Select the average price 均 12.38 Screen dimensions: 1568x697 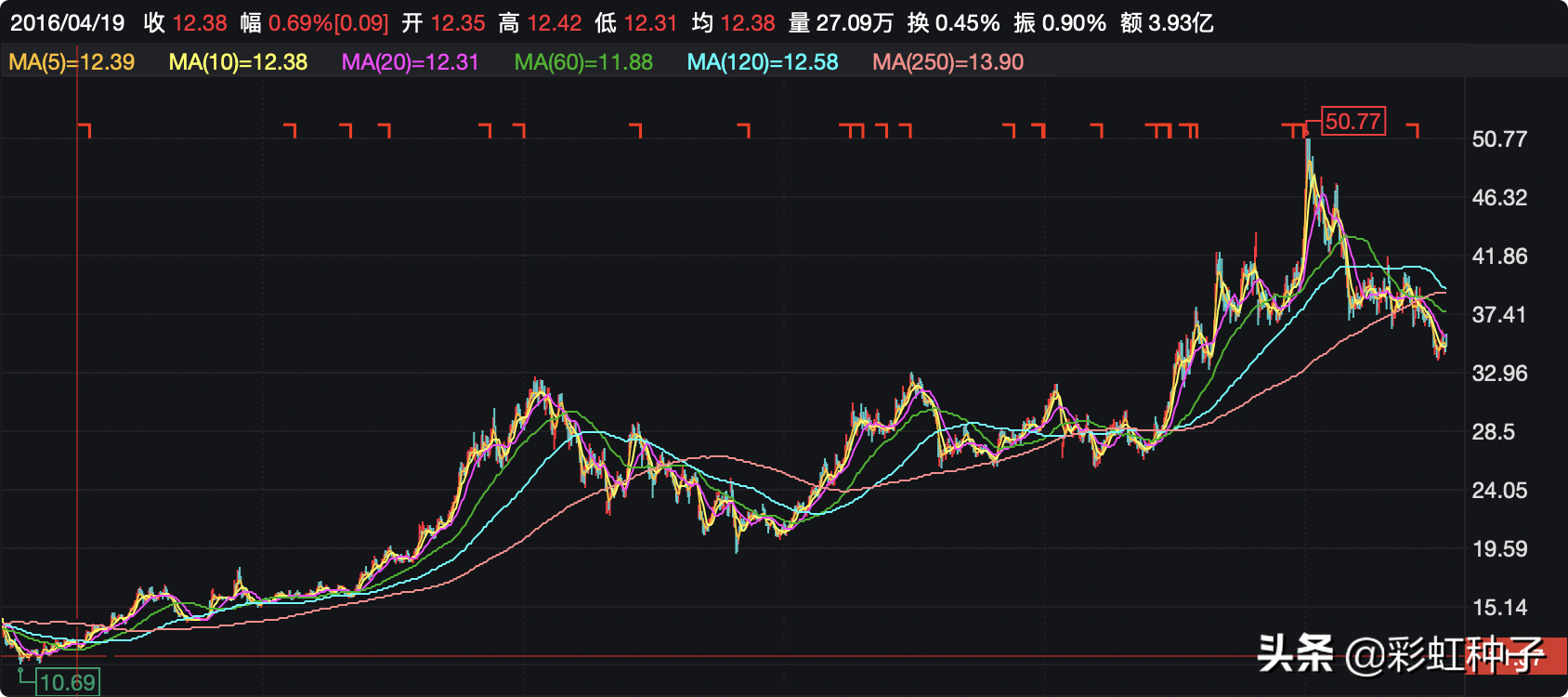(734, 23)
